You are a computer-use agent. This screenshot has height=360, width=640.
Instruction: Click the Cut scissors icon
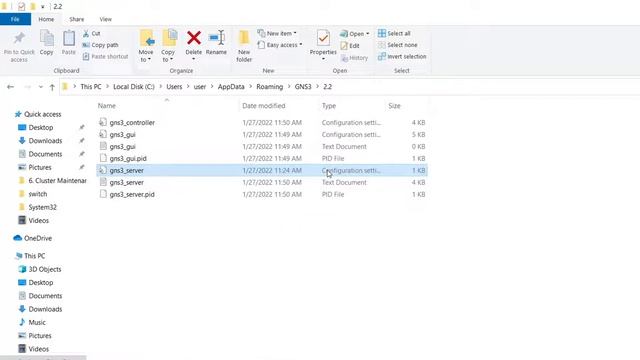[x=86, y=33]
